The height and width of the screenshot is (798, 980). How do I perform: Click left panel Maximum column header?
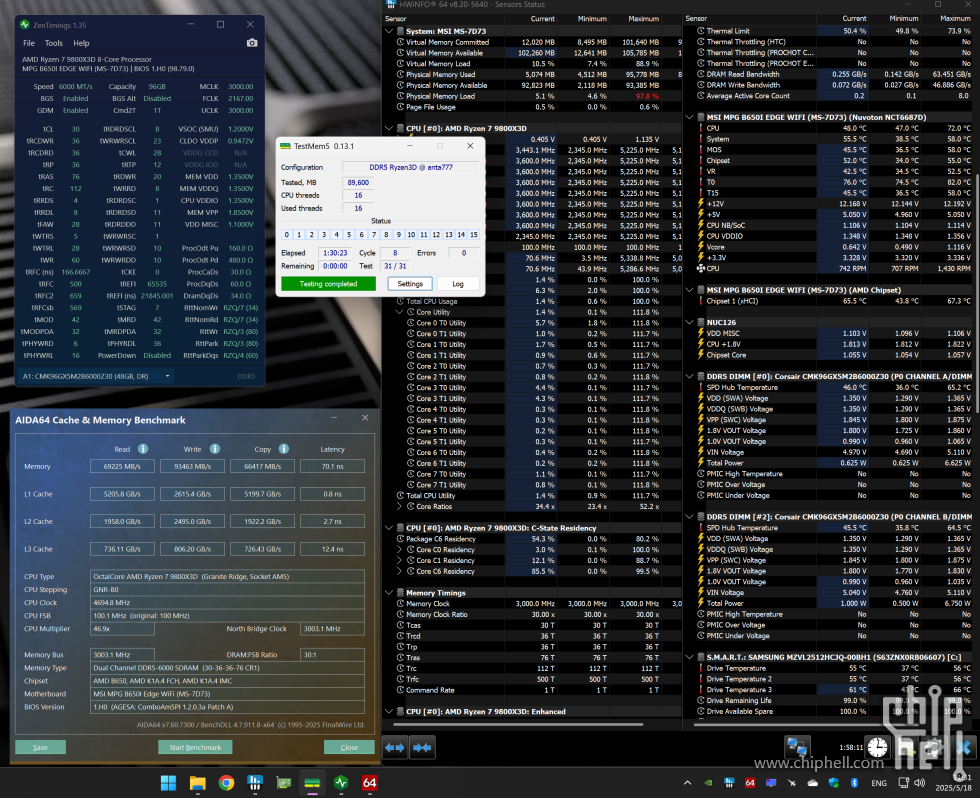click(x=644, y=19)
